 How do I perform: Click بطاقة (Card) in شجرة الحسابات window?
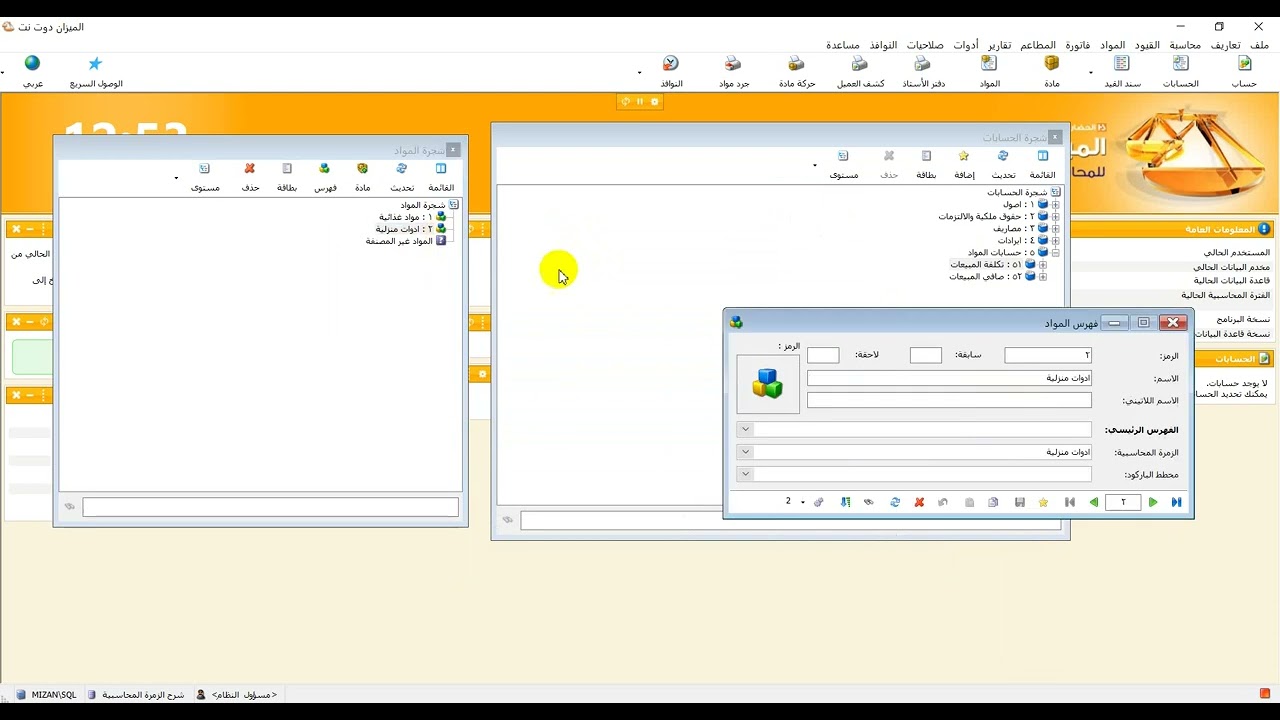point(926,166)
